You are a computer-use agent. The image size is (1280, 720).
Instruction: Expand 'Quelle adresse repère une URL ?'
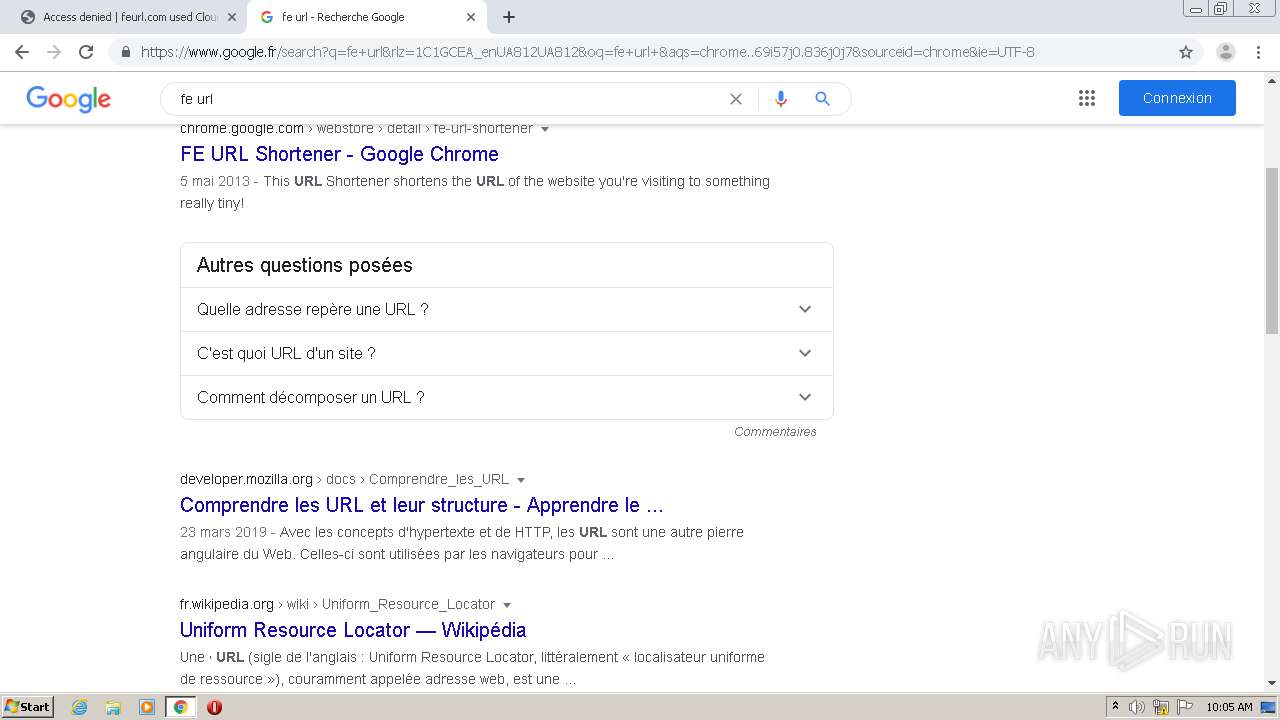pyautogui.click(x=507, y=309)
